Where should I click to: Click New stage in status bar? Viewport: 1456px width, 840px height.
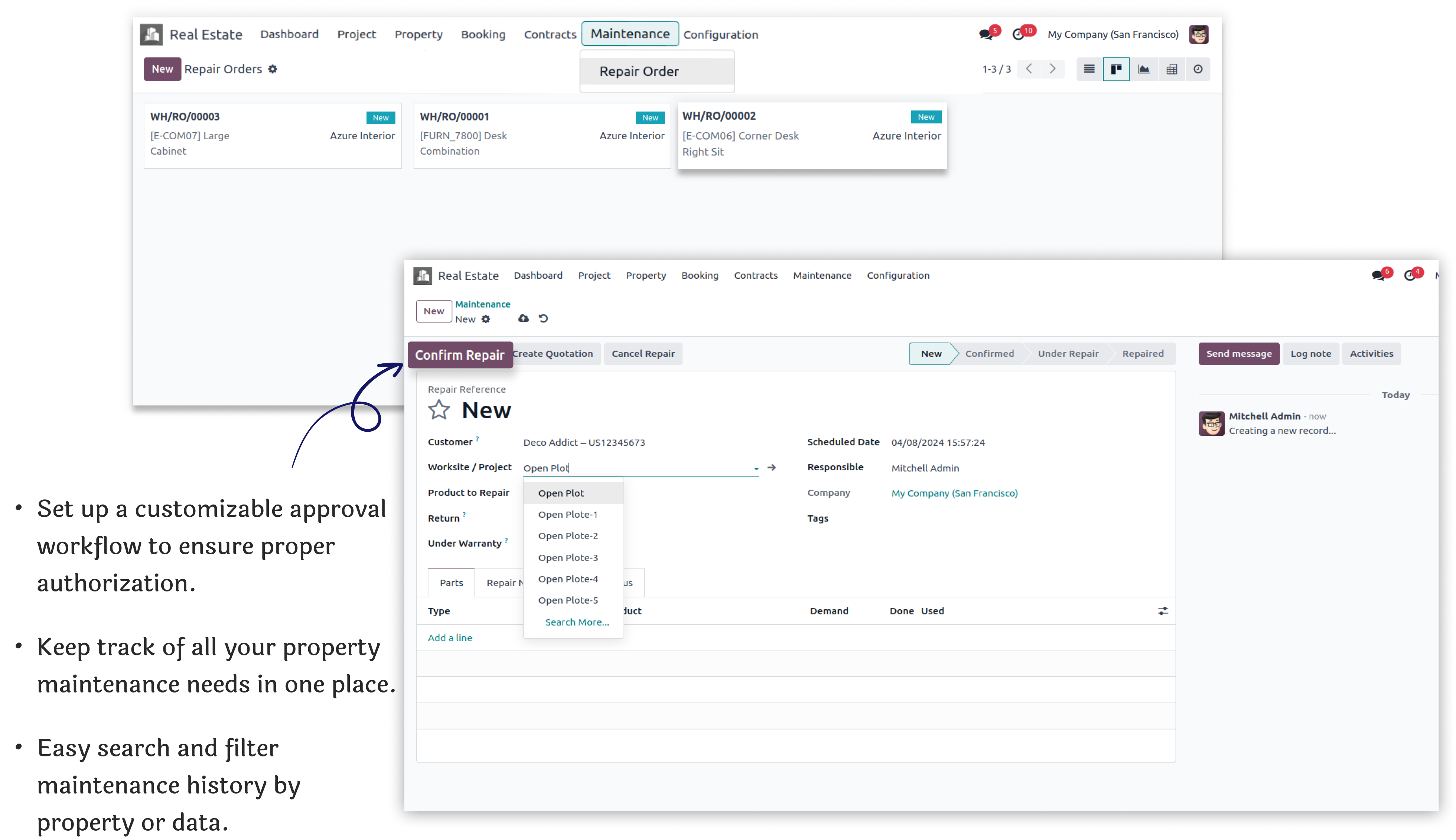pyautogui.click(x=931, y=354)
